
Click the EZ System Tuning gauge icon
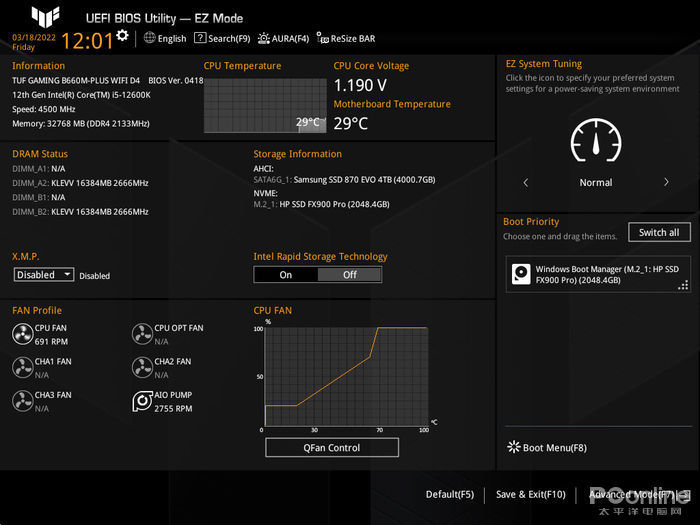[x=596, y=140]
